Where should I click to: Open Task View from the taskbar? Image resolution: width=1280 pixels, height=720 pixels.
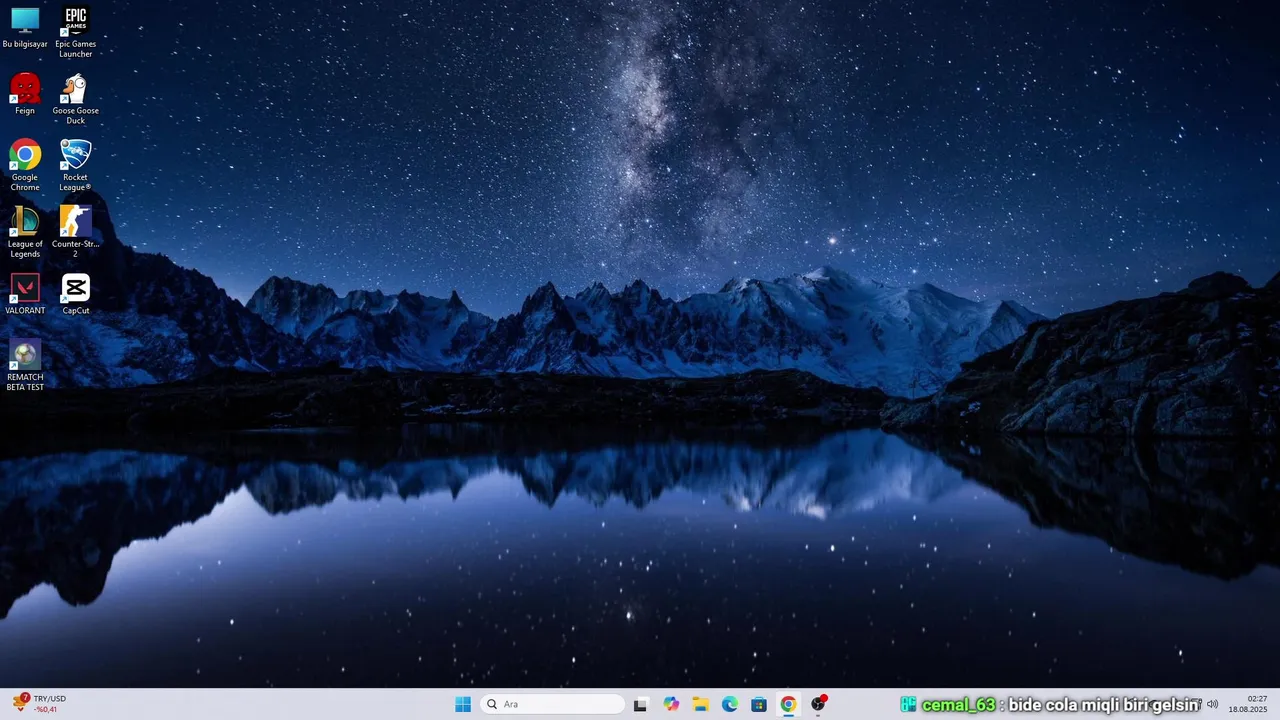coord(640,704)
